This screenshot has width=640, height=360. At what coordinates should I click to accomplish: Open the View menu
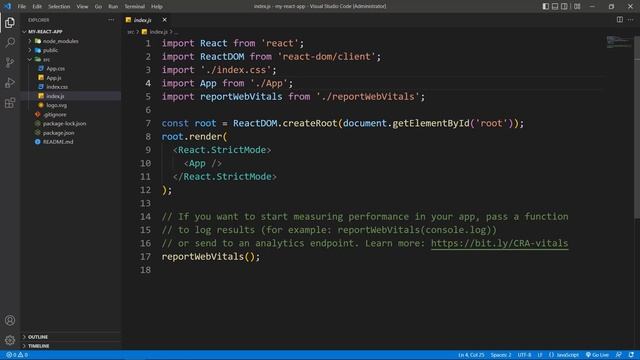[82, 6]
